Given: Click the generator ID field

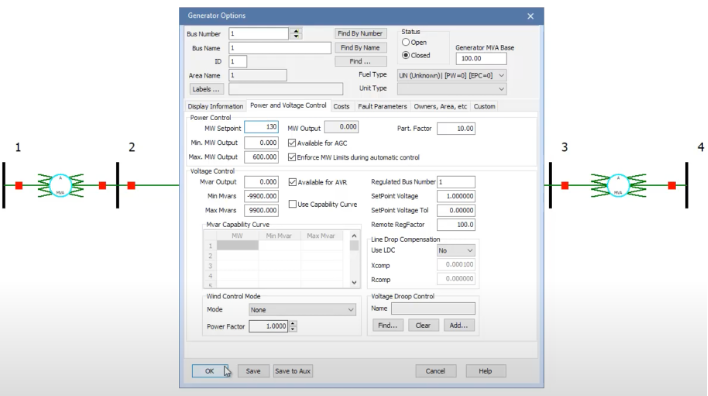Looking at the screenshot, I should 238,61.
